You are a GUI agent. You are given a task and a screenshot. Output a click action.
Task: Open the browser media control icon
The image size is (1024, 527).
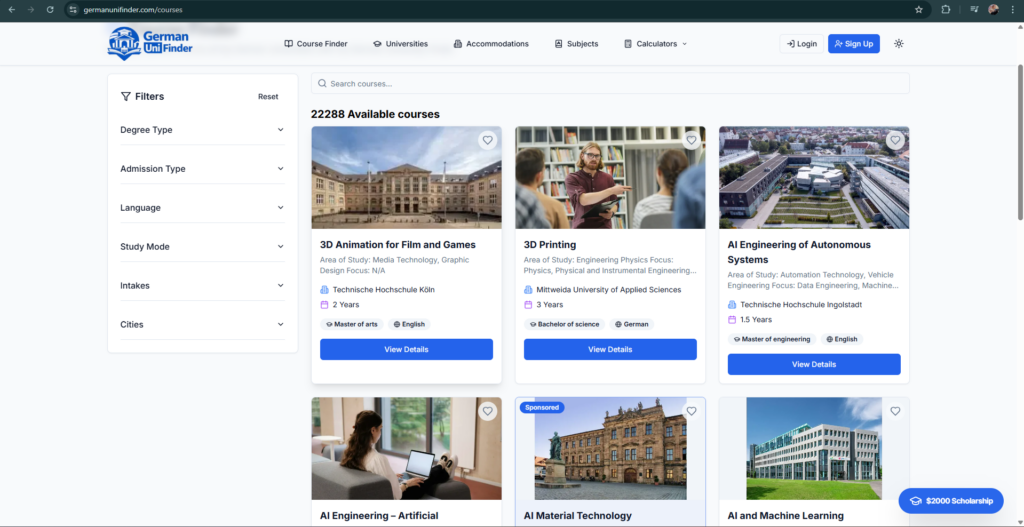(x=974, y=10)
